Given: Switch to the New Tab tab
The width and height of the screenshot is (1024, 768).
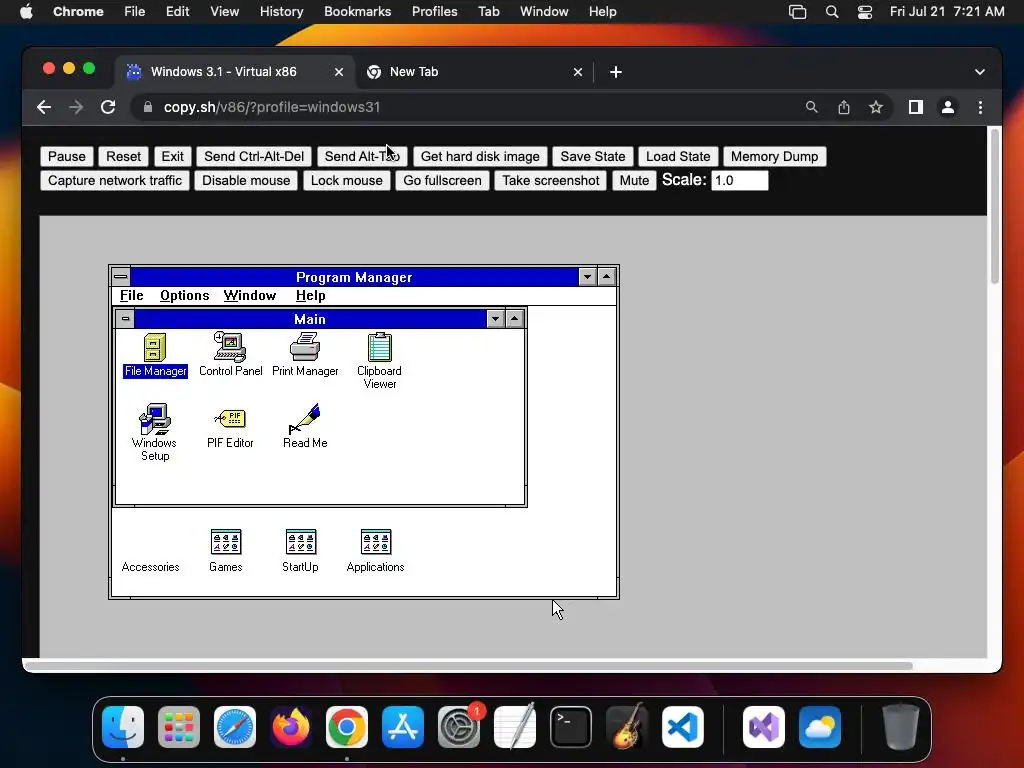Looking at the screenshot, I should pyautogui.click(x=474, y=72).
